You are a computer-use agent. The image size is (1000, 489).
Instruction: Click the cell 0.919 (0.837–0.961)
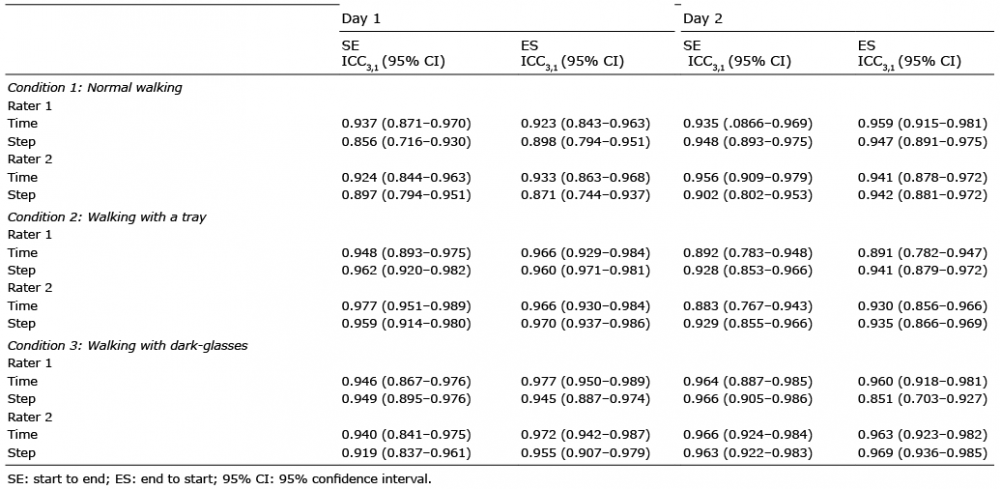coord(406,453)
